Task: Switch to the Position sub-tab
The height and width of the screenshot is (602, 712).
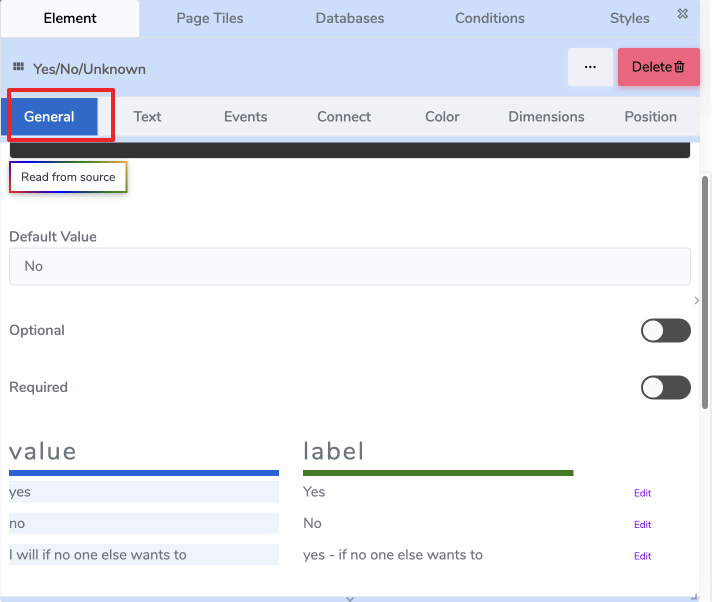Action: [x=650, y=117]
